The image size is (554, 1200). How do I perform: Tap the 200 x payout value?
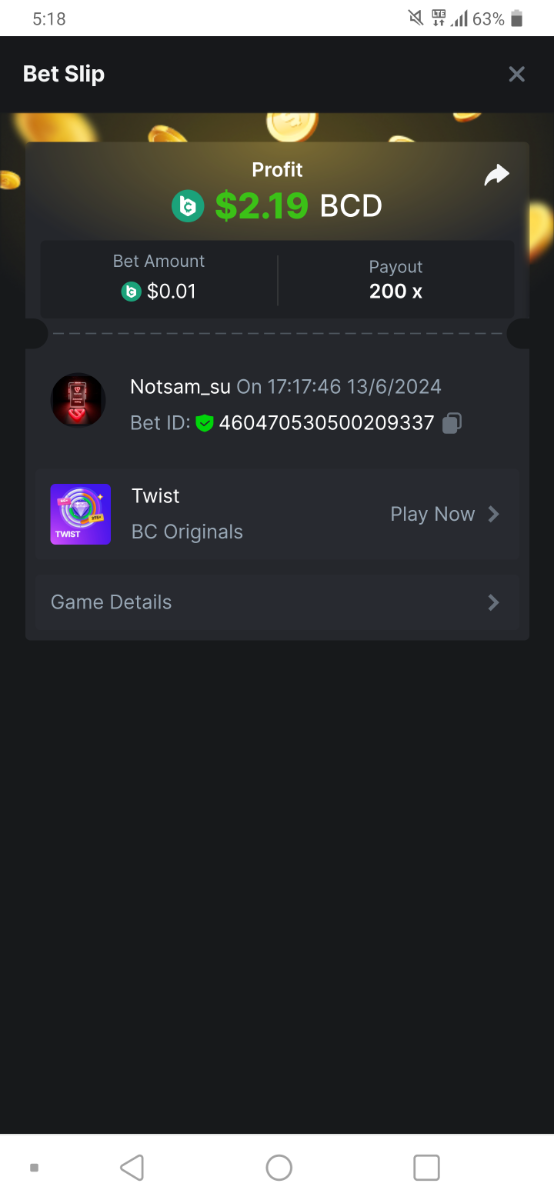click(x=396, y=291)
